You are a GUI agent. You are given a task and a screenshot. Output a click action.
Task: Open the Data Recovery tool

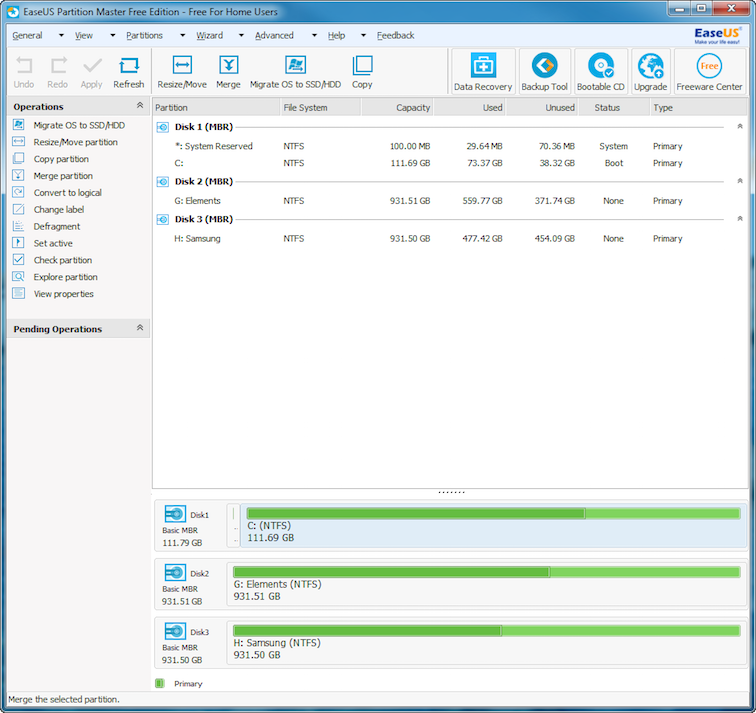point(483,72)
